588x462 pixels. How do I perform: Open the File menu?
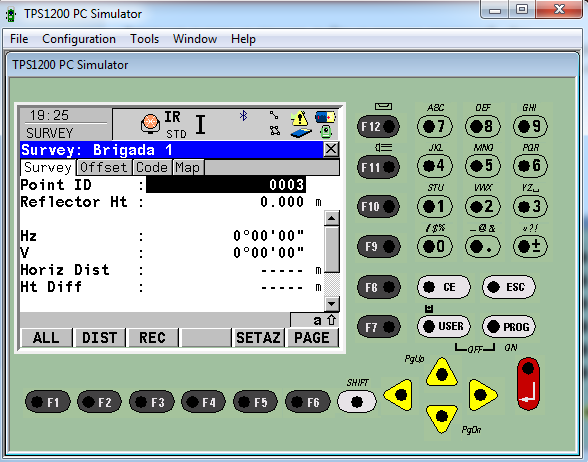(19, 39)
